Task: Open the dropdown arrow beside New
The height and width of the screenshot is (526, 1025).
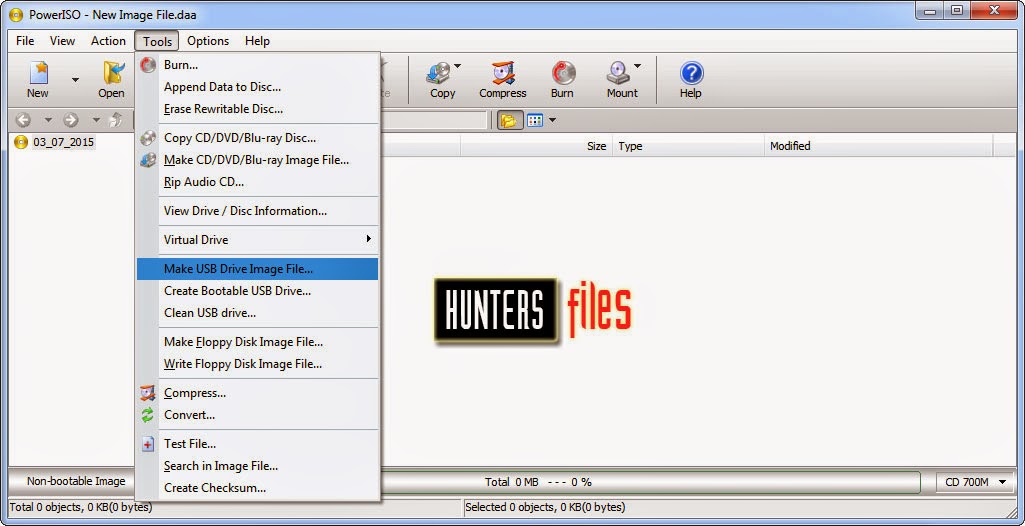Action: (x=75, y=80)
